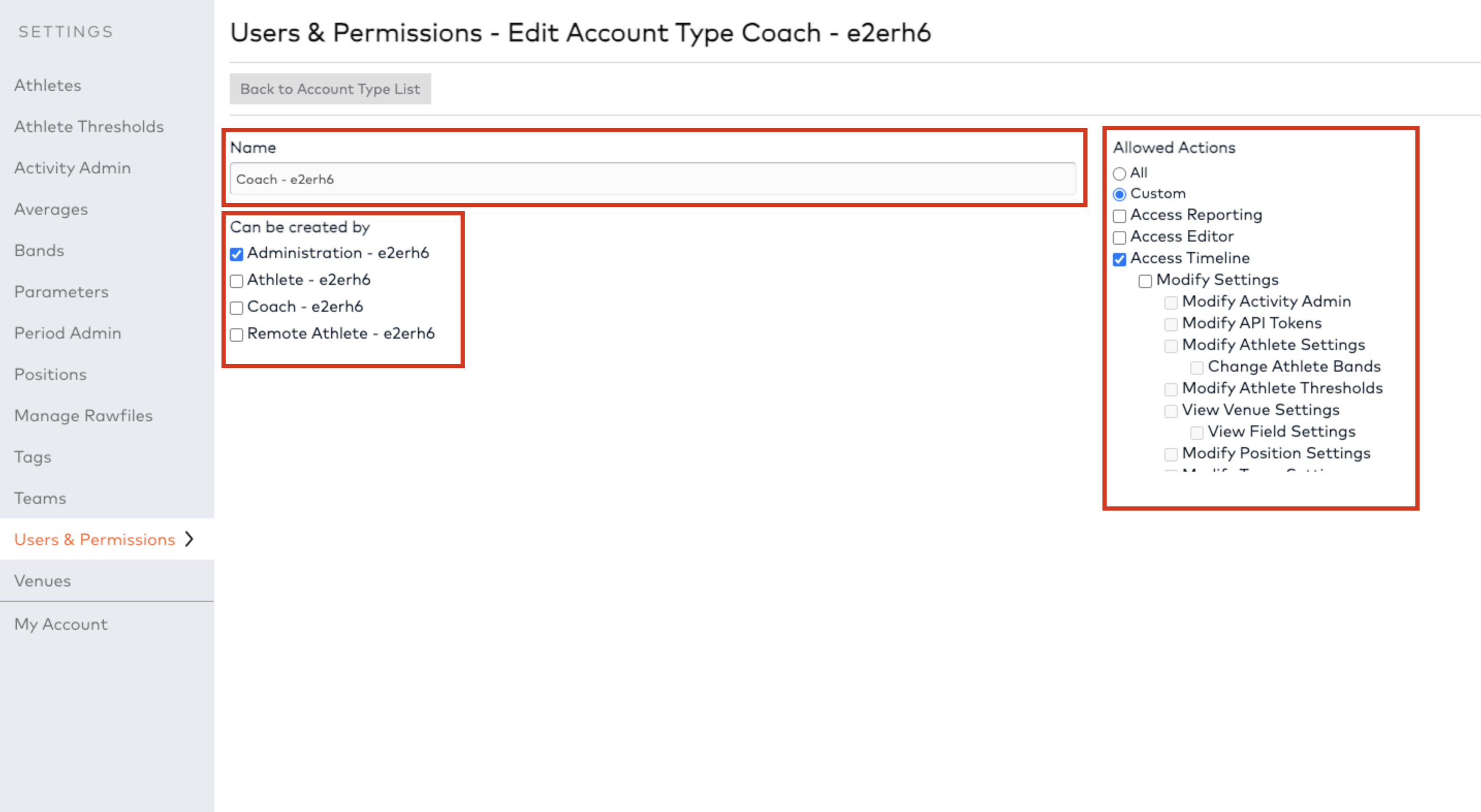Click the chevron beside Users & Permissions
This screenshot has width=1481, height=812.
[189, 539]
